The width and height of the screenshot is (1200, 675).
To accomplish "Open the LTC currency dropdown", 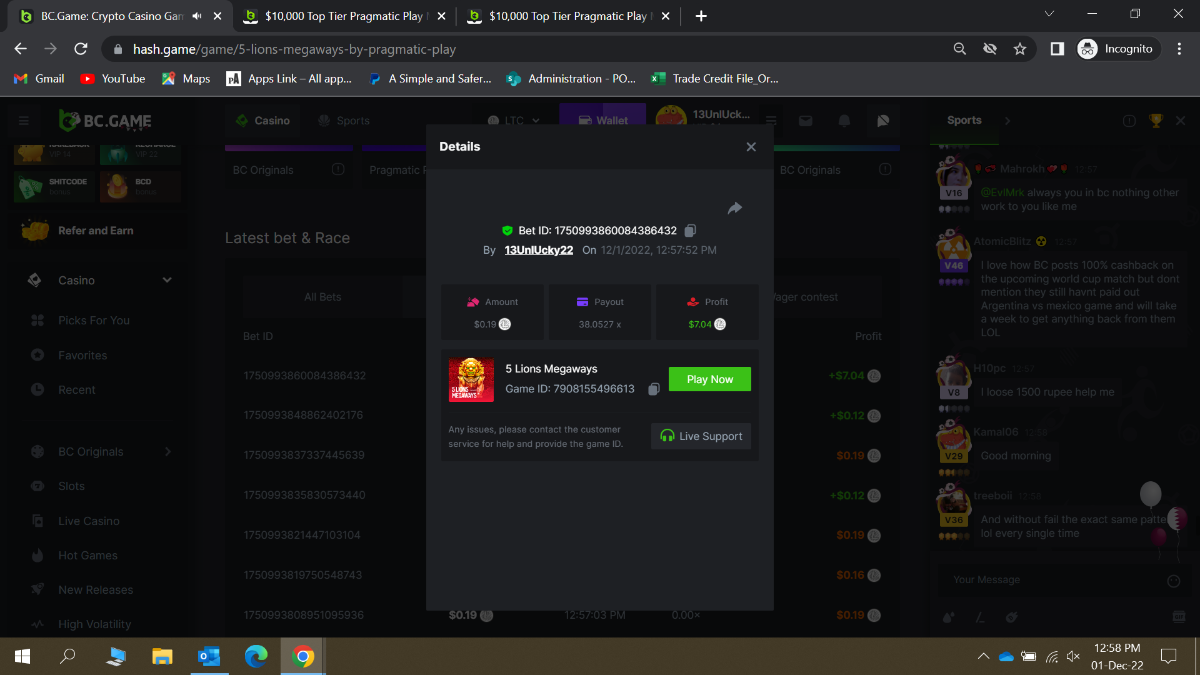I will (x=522, y=120).
